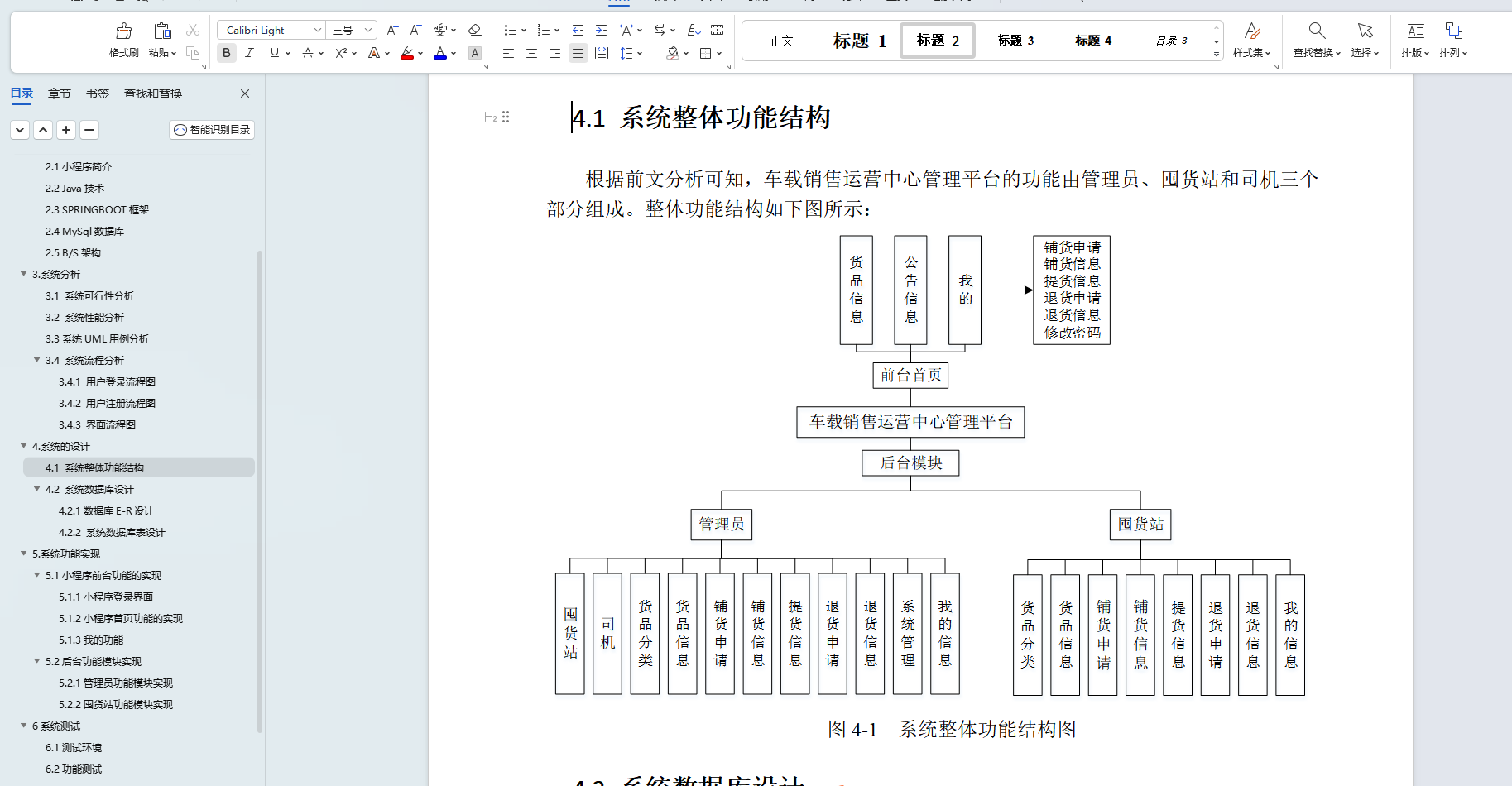Apply the 目录 3 style
Image resolution: width=1512 pixels, height=786 pixels.
point(1171,41)
